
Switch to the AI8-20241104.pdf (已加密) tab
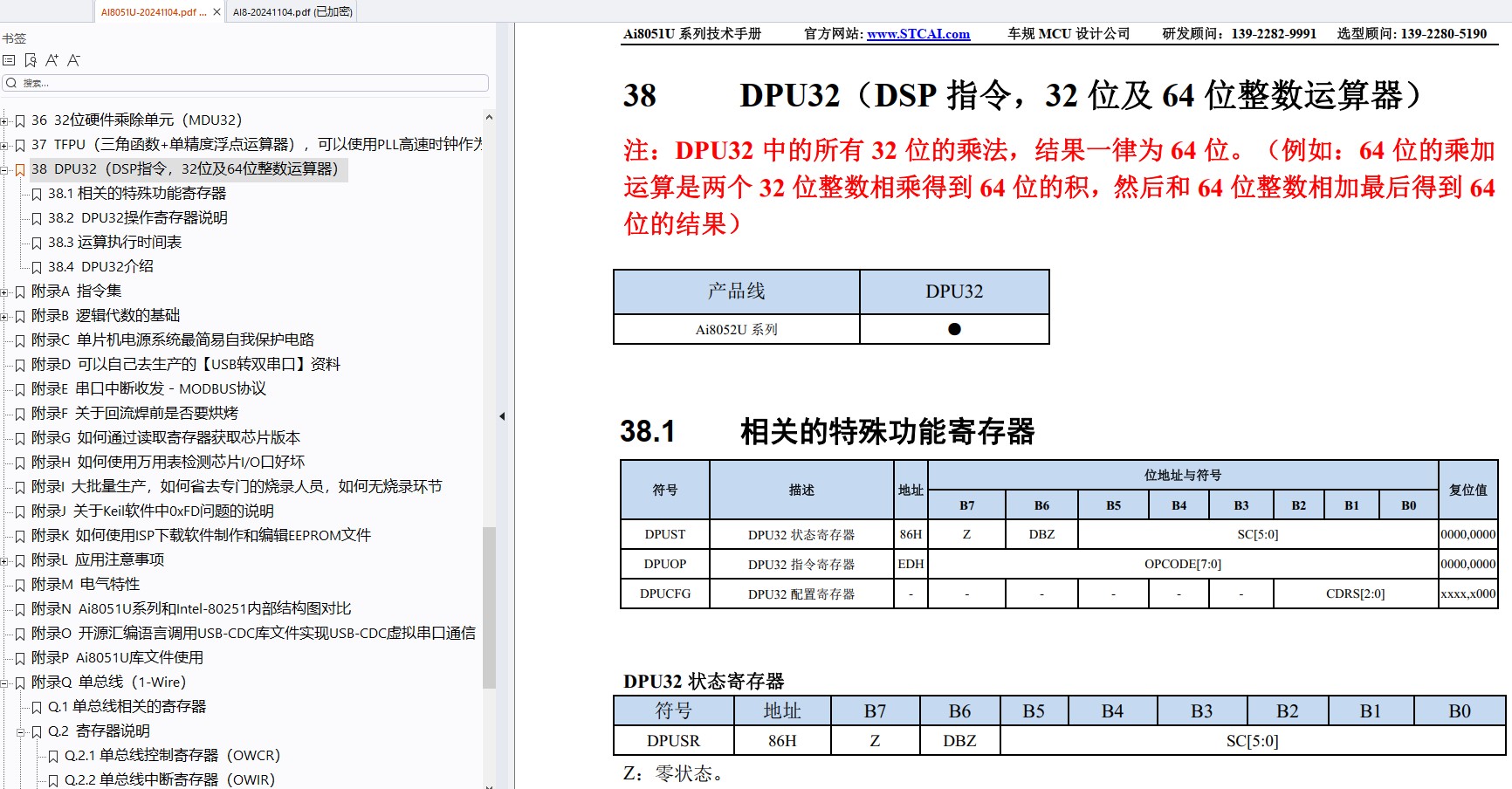click(x=292, y=12)
